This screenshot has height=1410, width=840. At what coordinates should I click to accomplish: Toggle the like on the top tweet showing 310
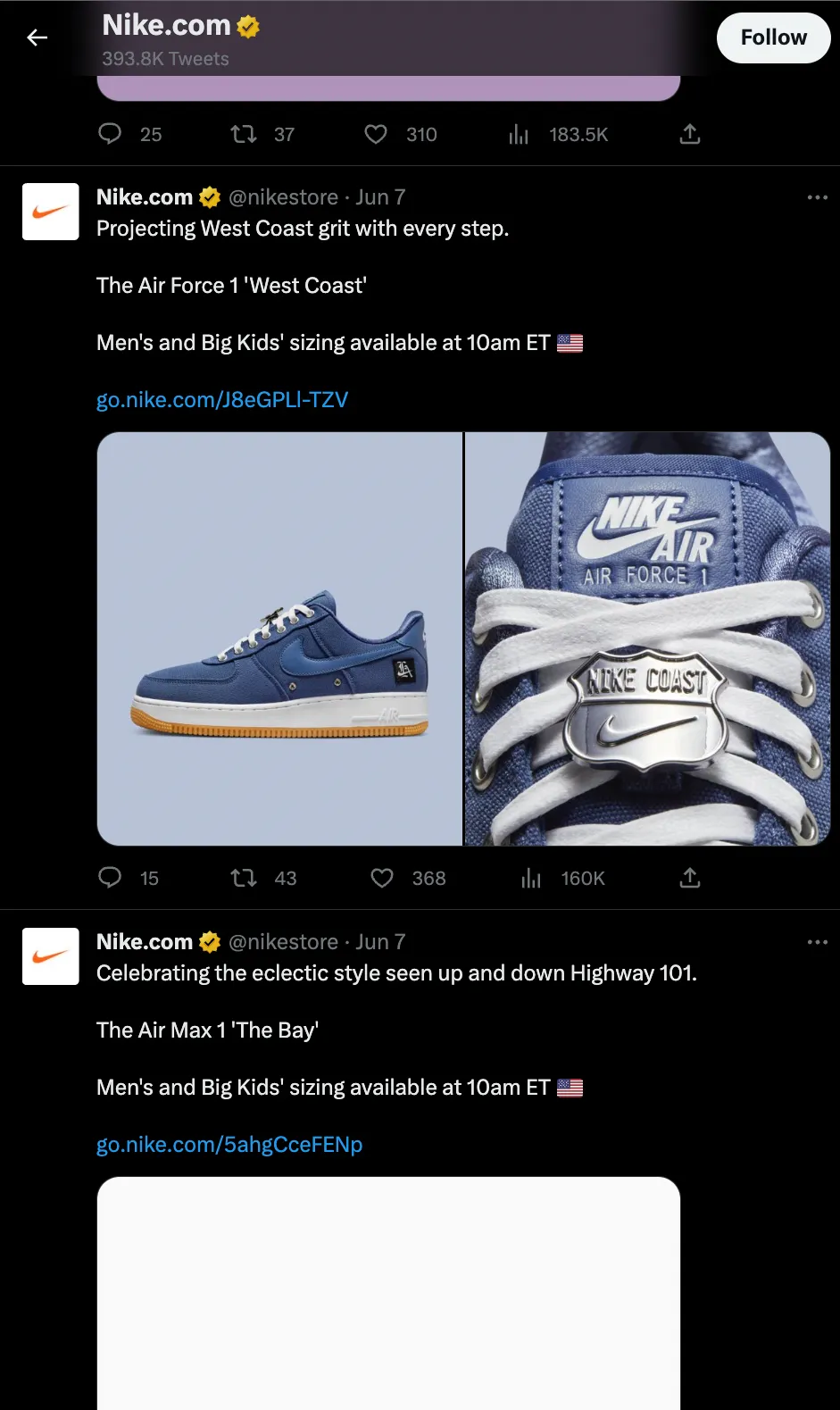377,134
